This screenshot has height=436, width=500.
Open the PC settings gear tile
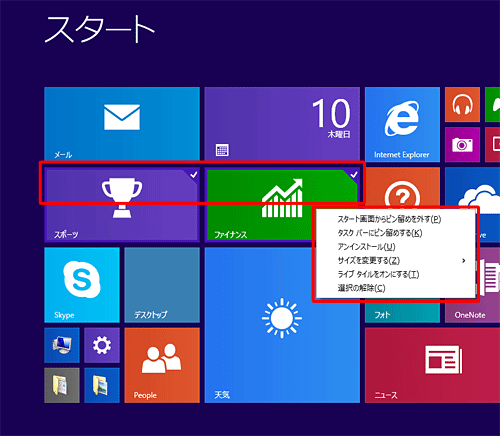102,345
